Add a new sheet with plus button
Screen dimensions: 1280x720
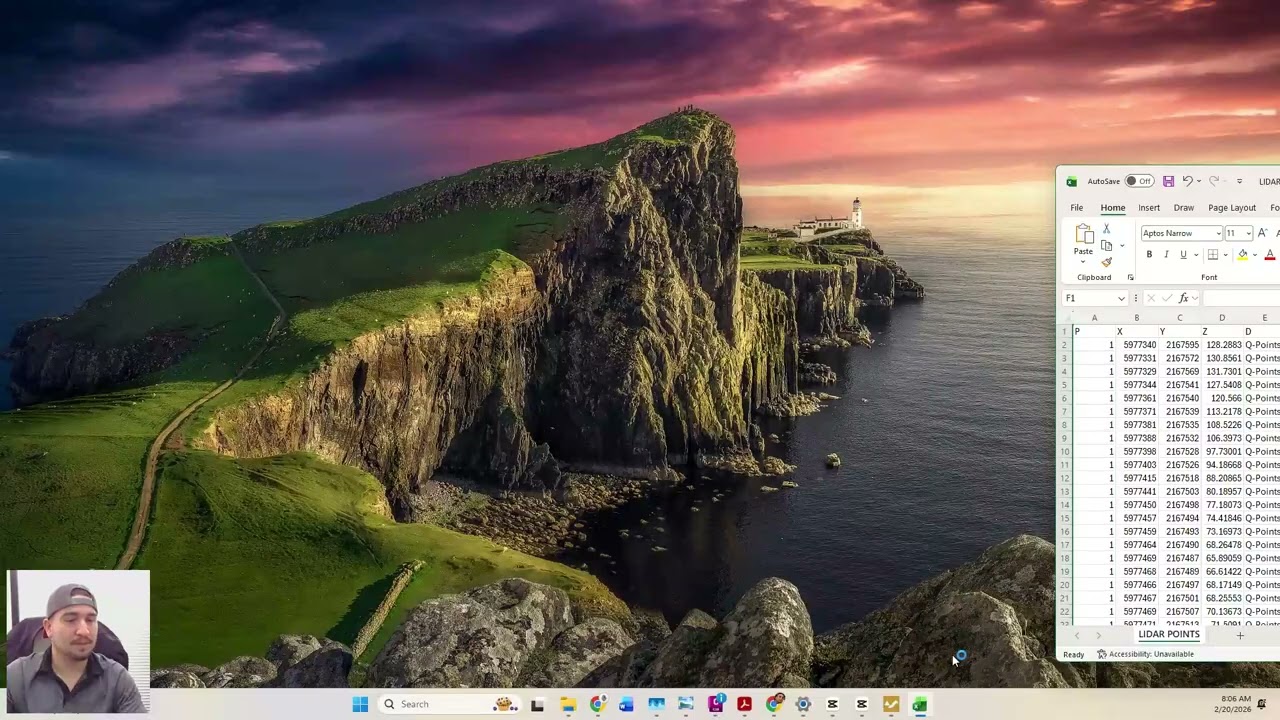point(1240,635)
